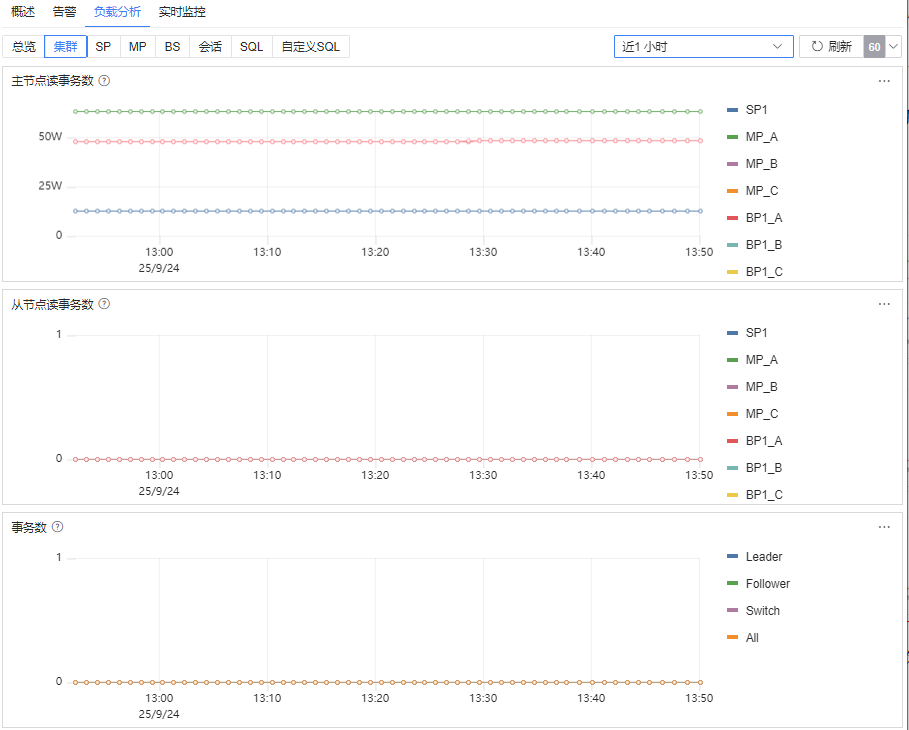Open more options for 从节点读事务数 chart

click(883, 304)
